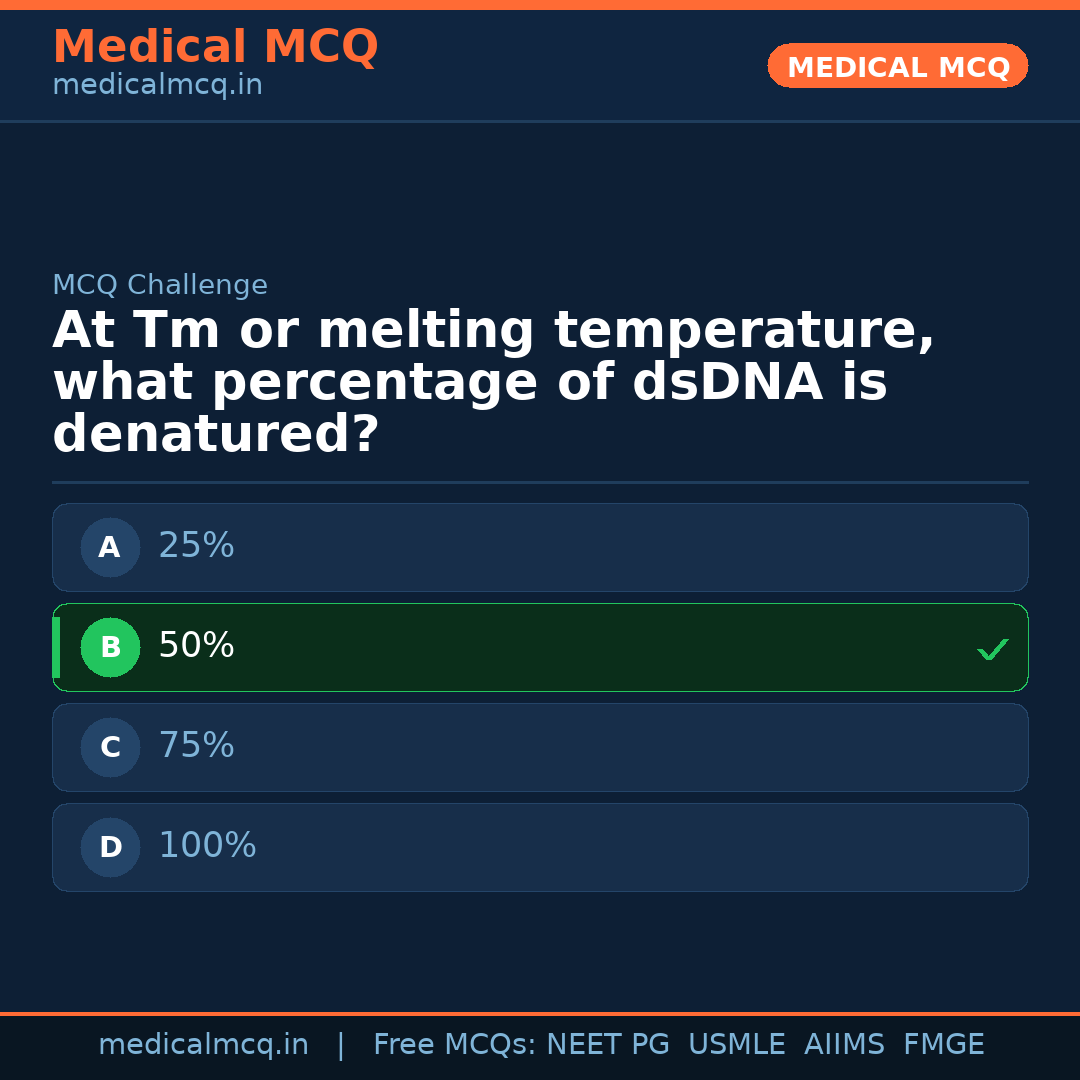Open medicalmcq.in link in the footer
This screenshot has height=1080, width=1080.
(203, 1045)
